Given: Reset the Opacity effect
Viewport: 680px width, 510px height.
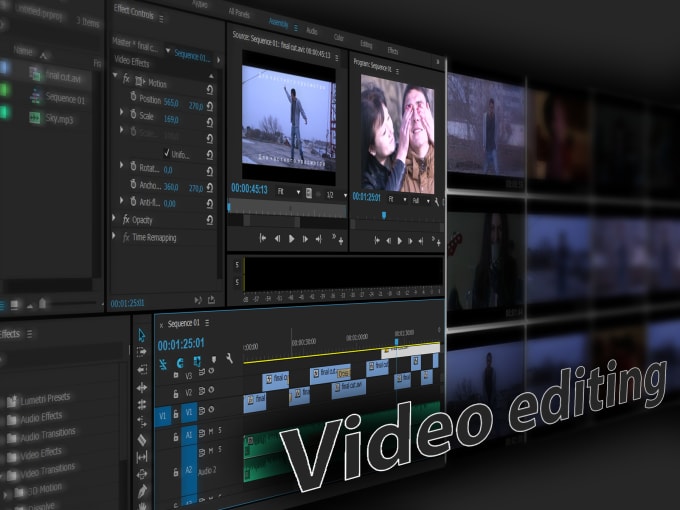Looking at the screenshot, I should tap(210, 220).
